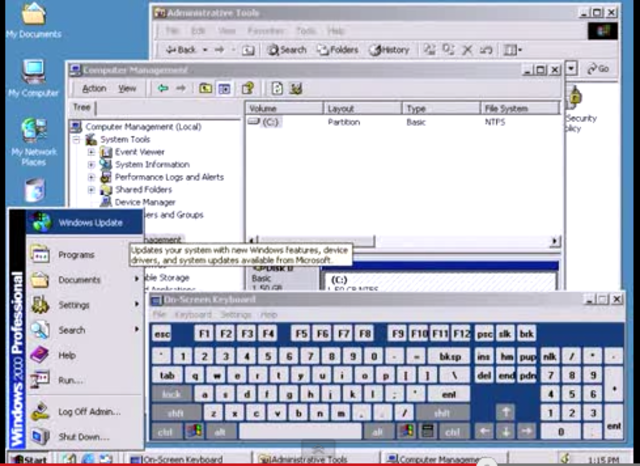Click the Up one level folder icon

pos(205,88)
